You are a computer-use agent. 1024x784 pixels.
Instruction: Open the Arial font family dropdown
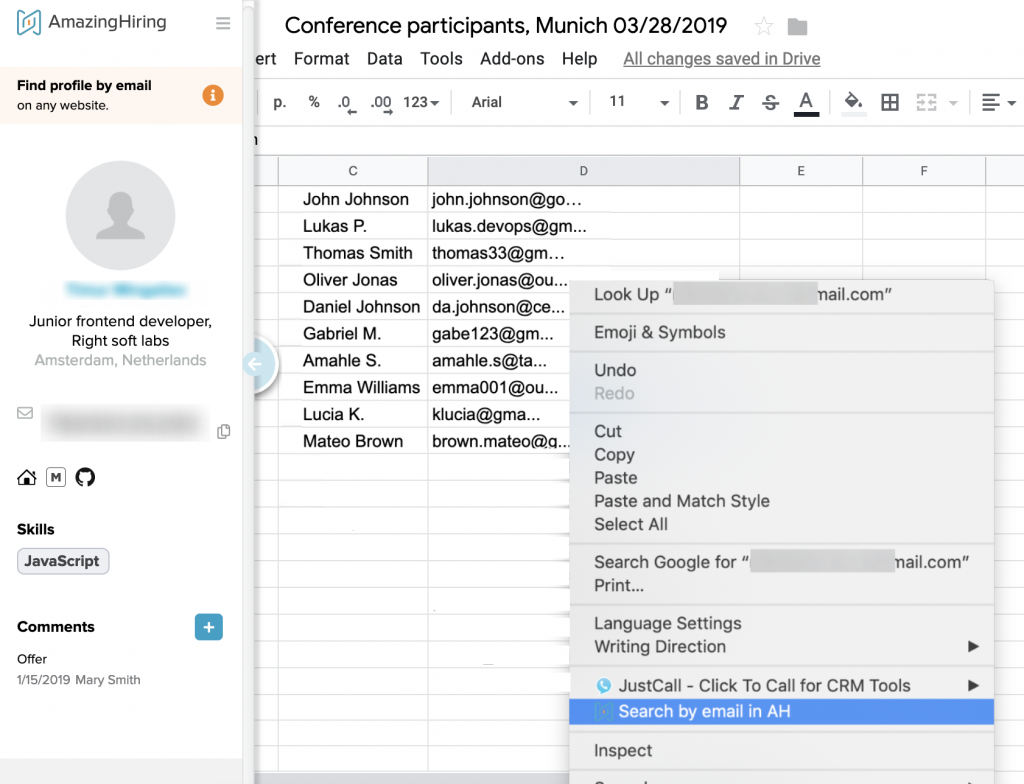[524, 103]
